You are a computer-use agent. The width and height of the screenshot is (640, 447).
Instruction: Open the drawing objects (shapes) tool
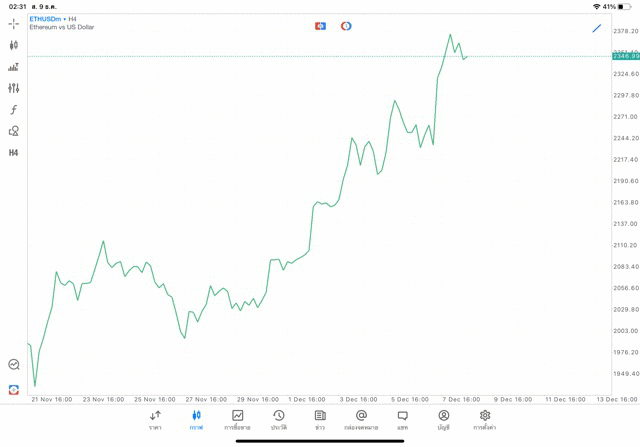click(x=14, y=131)
